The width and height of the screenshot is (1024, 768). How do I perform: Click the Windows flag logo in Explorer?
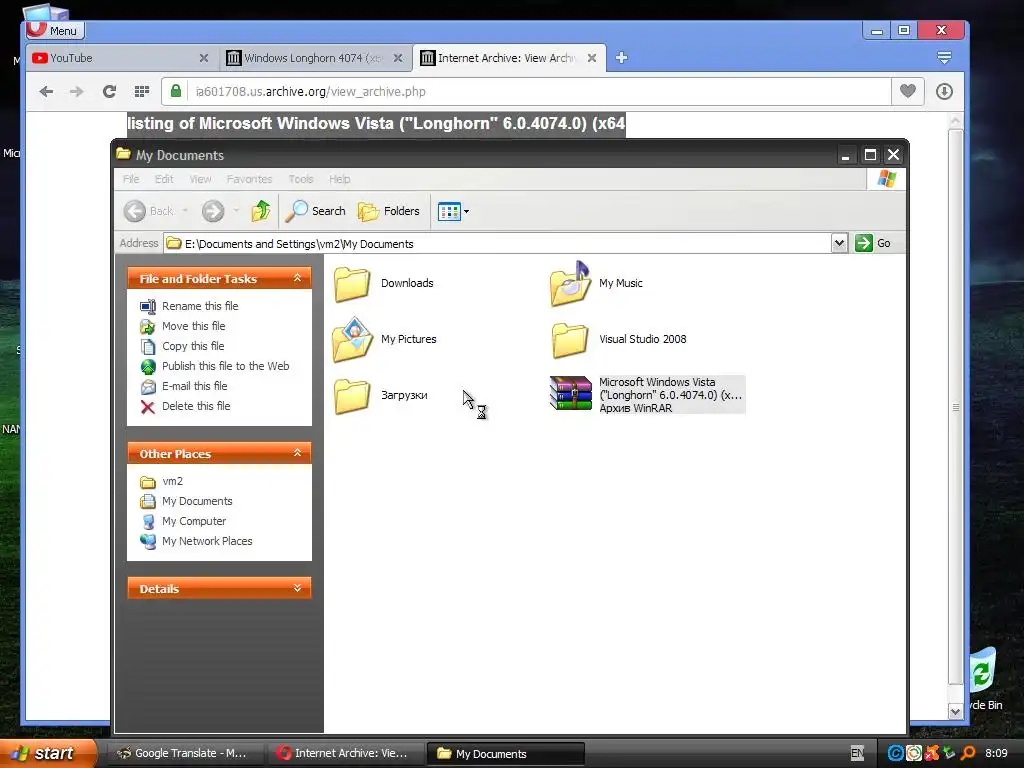tap(887, 178)
